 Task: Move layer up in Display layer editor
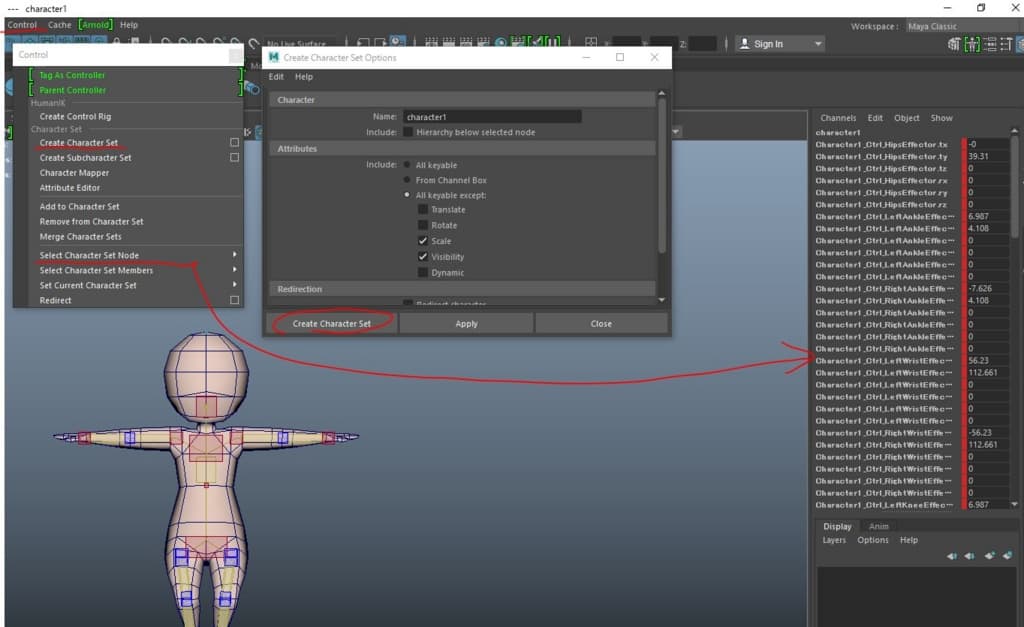(x=951, y=556)
